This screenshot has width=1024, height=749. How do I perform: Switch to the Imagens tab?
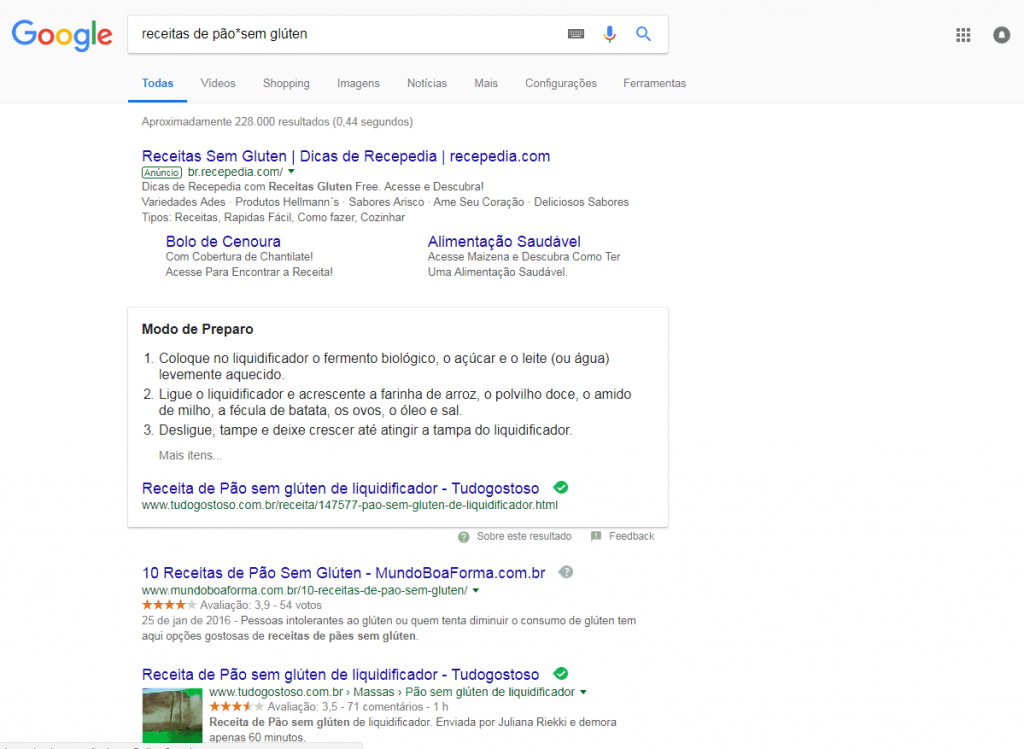(x=358, y=83)
